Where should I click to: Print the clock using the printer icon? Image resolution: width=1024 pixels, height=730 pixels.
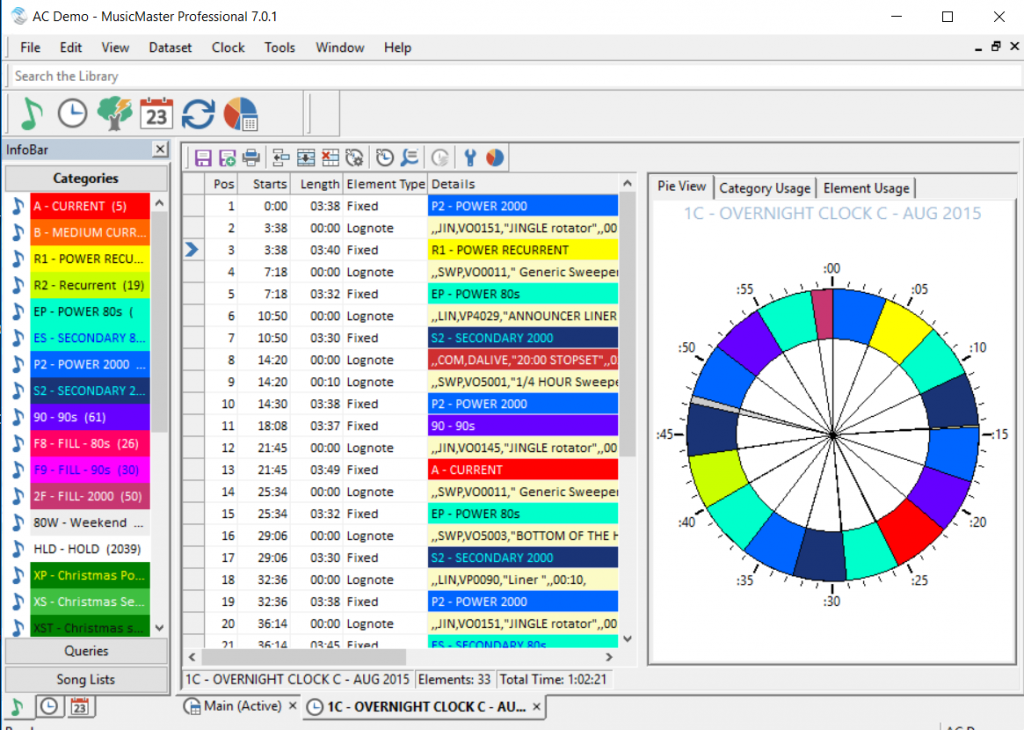(x=251, y=158)
